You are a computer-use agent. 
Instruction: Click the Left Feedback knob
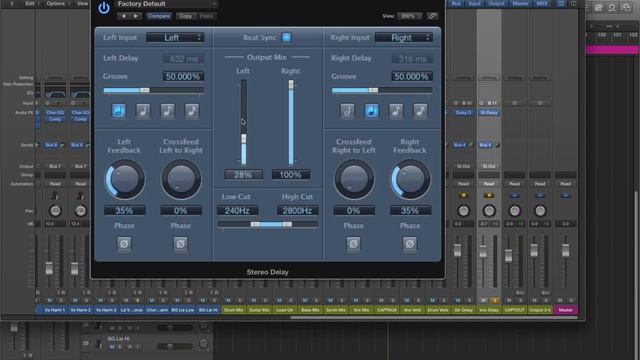[124, 179]
